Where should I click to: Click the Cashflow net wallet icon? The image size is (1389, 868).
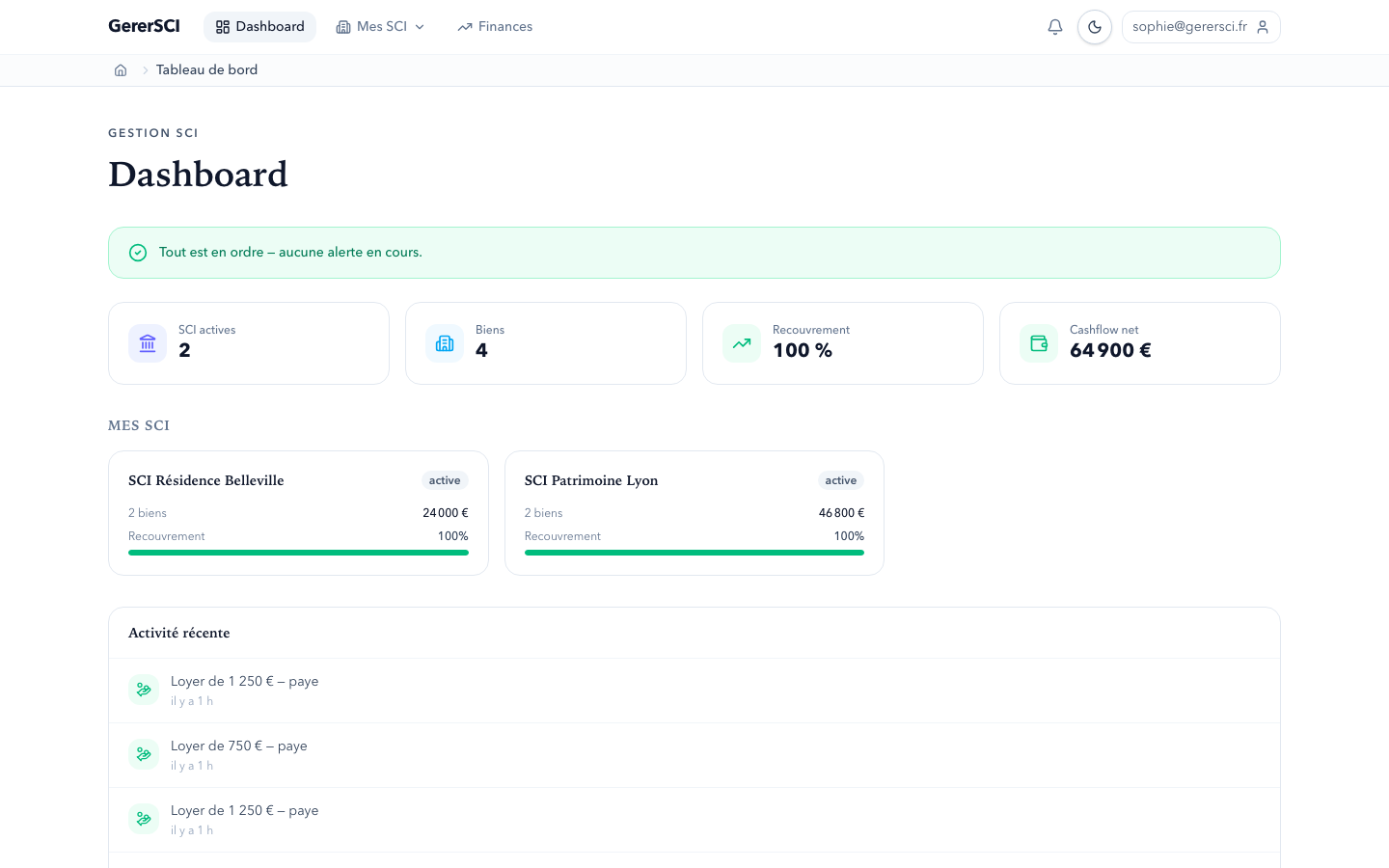pyautogui.click(x=1039, y=343)
